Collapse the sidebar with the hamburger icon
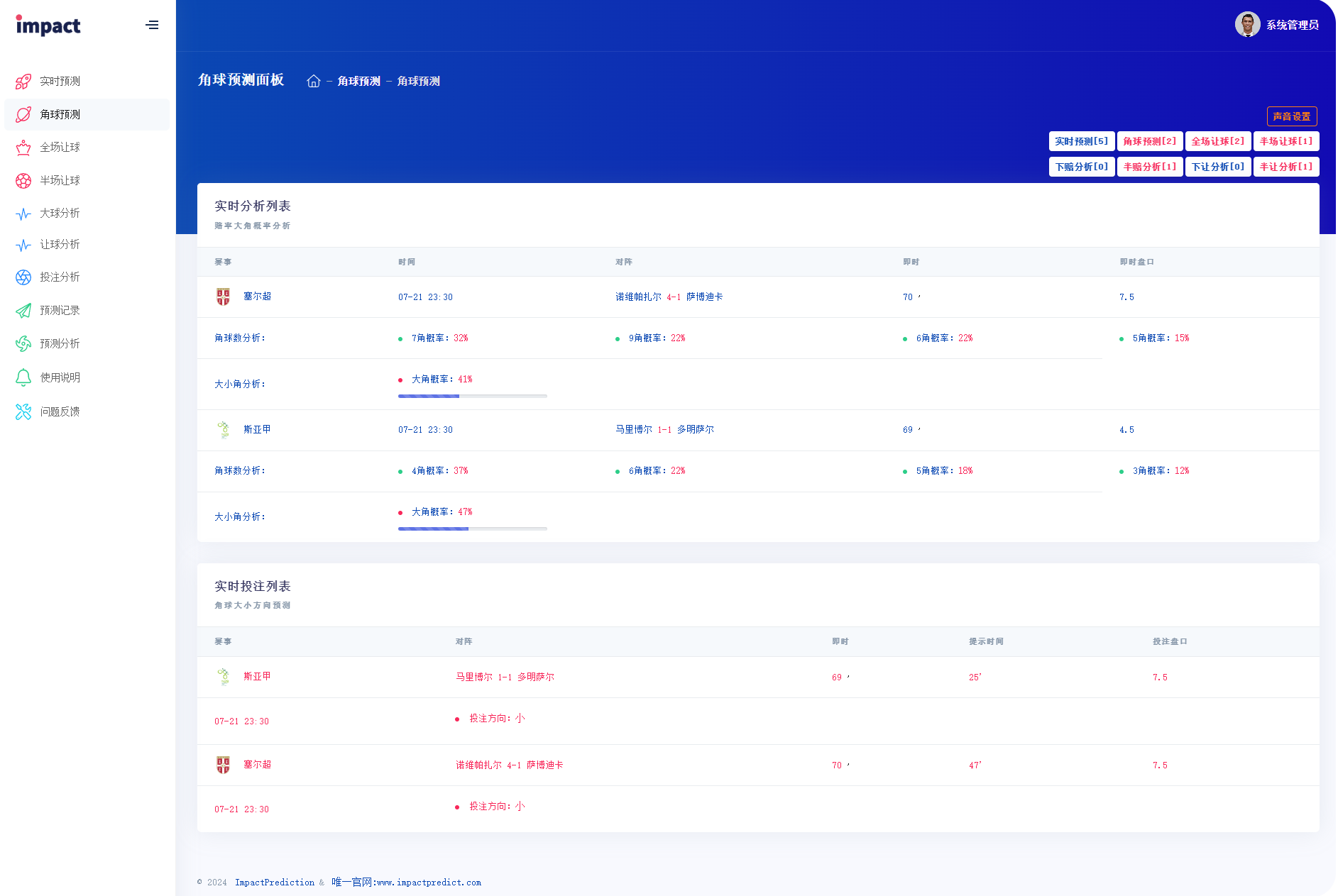Viewport: 1338px width, 896px height. coord(152,26)
